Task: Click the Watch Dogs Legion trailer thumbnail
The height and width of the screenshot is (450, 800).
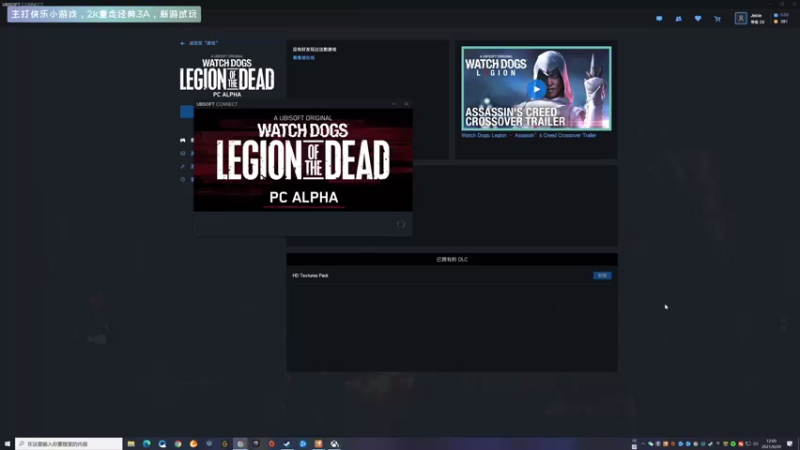Action: coord(536,88)
